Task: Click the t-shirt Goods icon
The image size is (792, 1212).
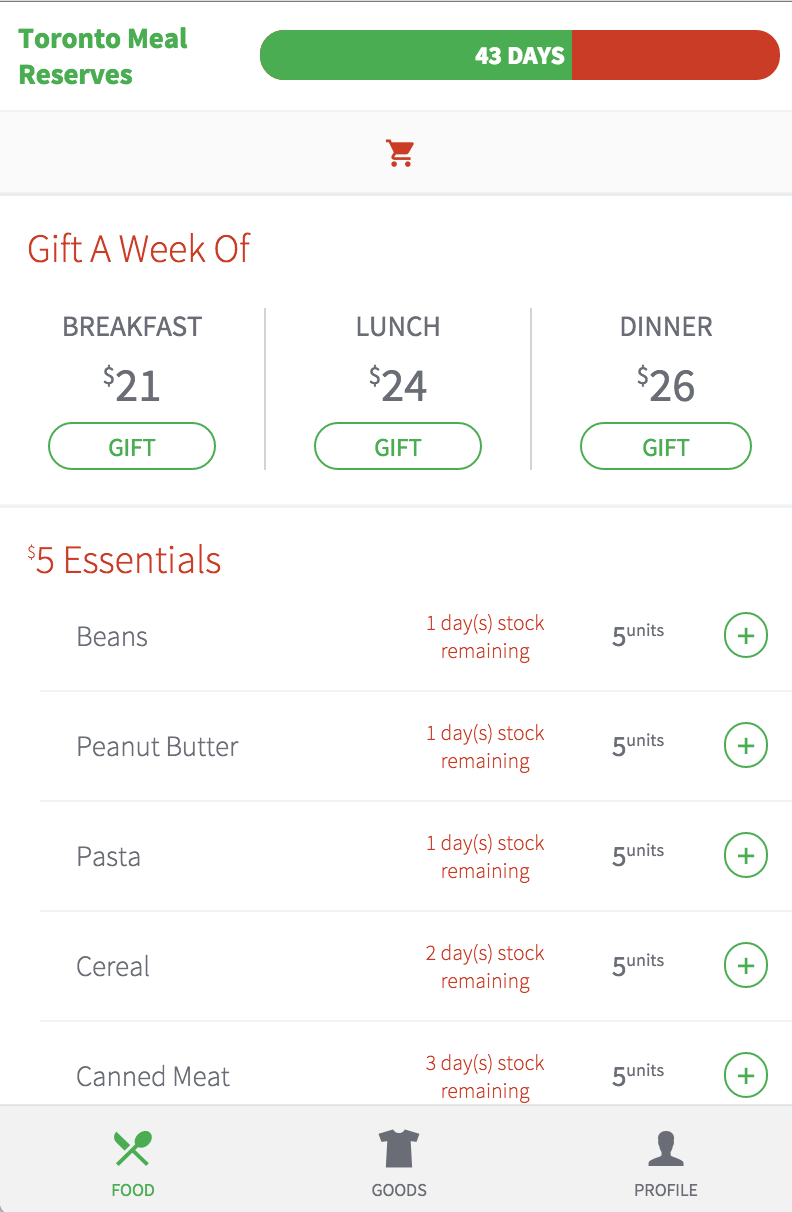Action: [399, 1148]
